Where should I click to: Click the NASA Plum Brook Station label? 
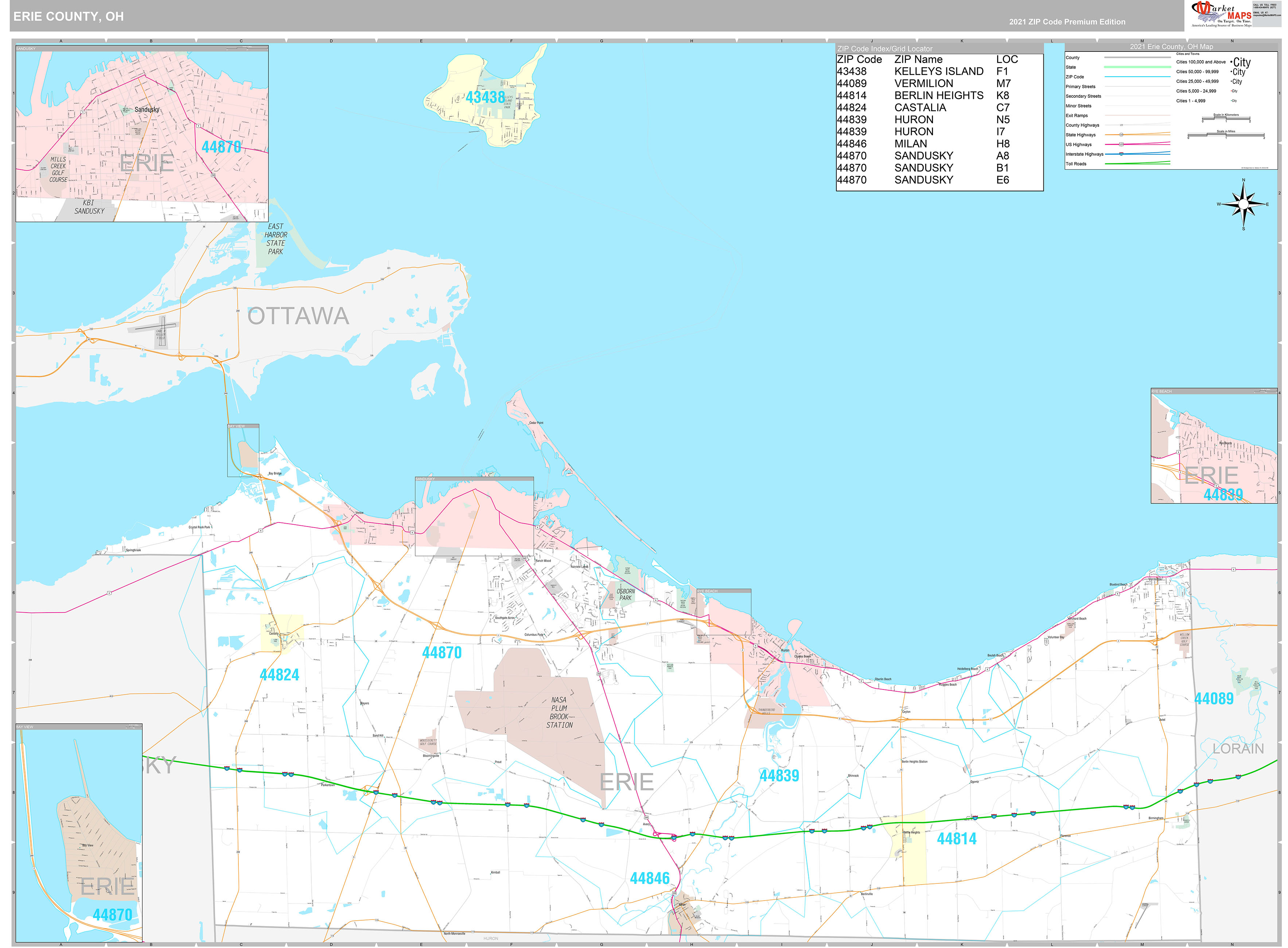coord(559,712)
